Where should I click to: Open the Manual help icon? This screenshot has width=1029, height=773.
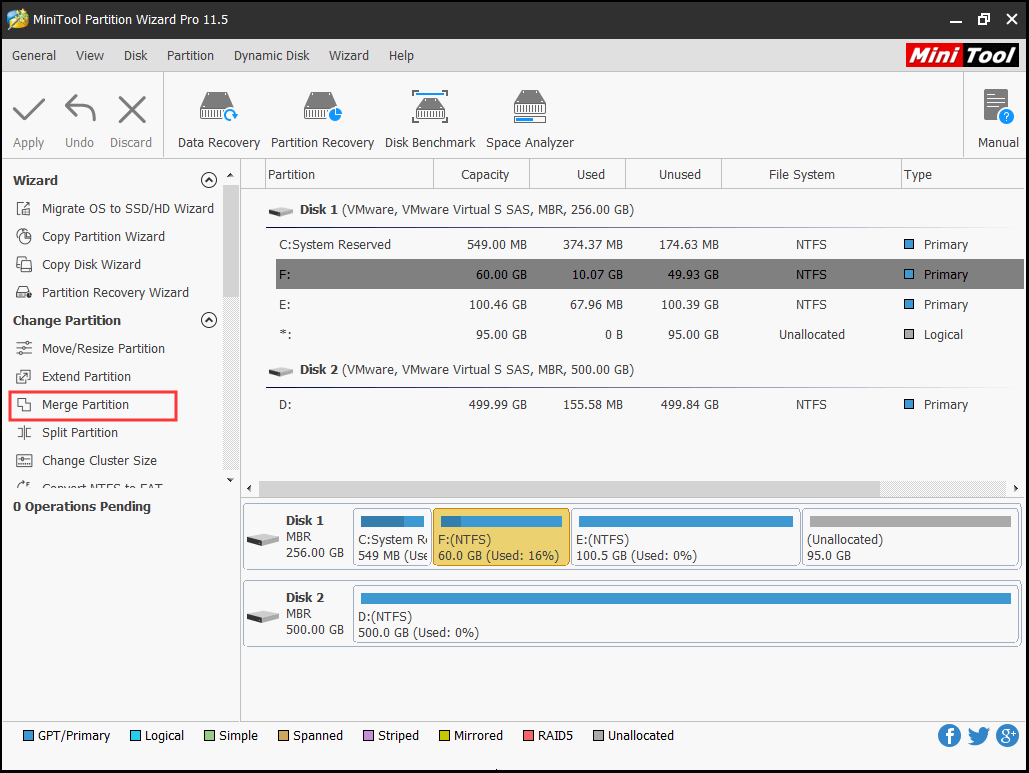pos(998,106)
